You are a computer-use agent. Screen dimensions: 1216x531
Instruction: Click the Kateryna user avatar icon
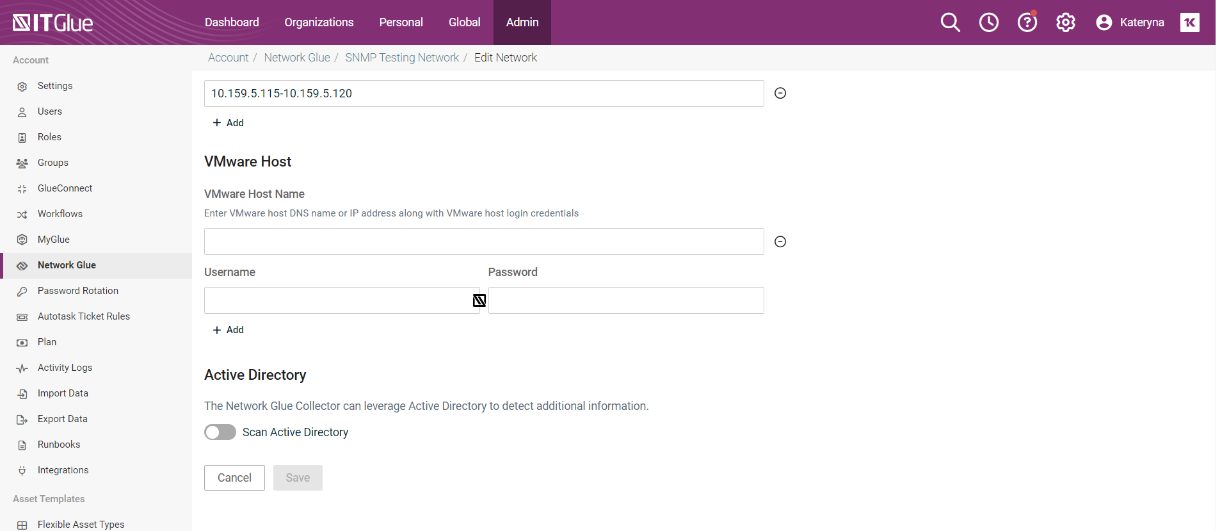point(1104,22)
